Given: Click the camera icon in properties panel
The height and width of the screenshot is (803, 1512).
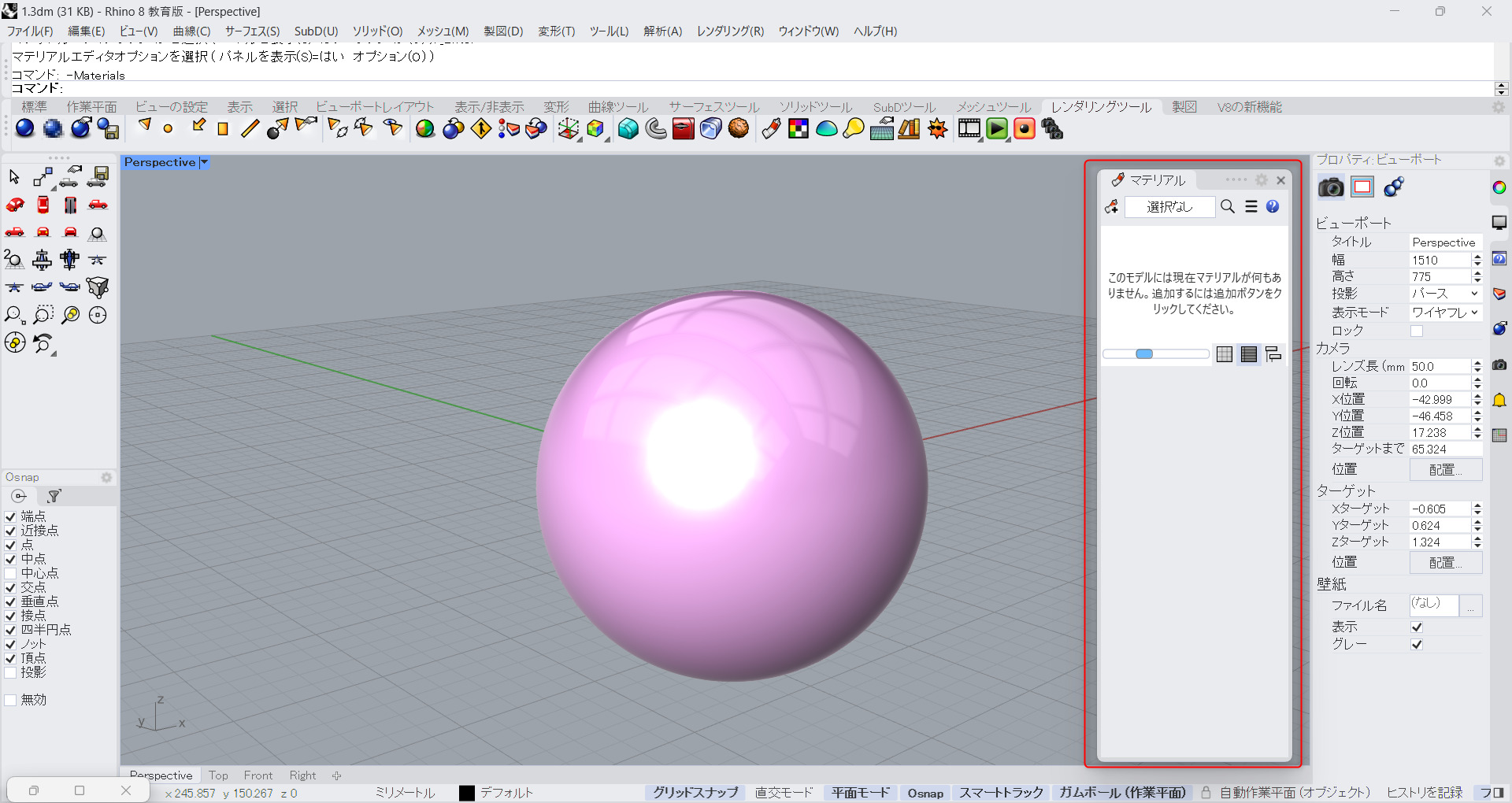Looking at the screenshot, I should coord(1331,187).
